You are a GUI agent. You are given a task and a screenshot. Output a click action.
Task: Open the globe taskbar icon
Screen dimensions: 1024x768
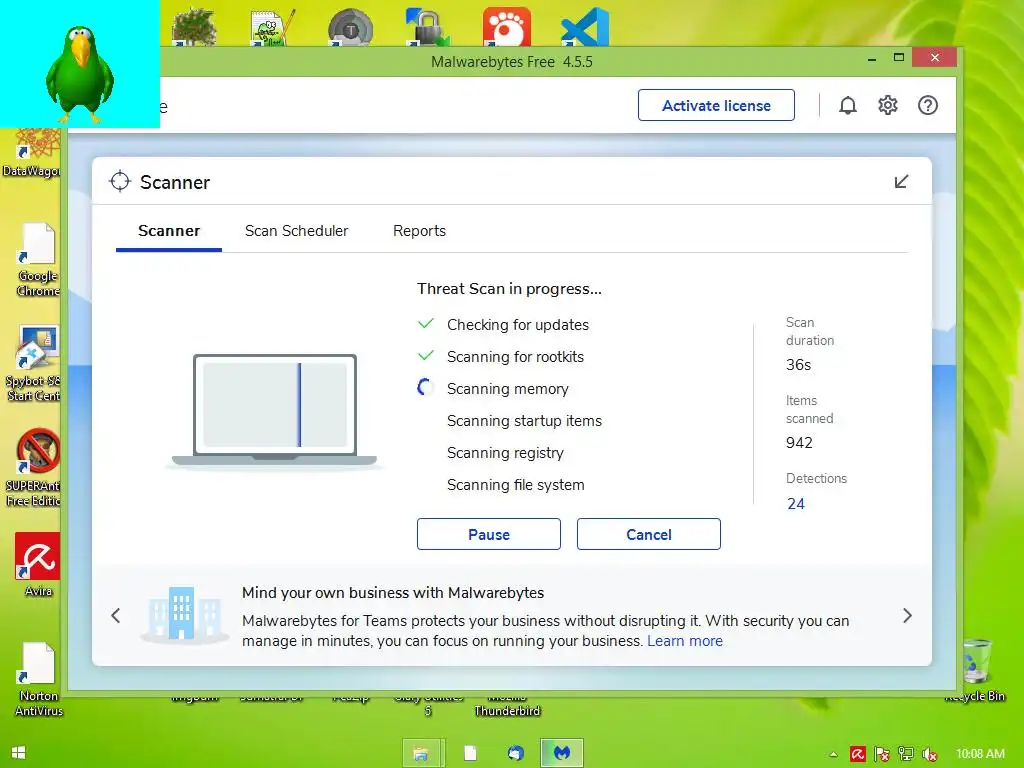click(516, 754)
